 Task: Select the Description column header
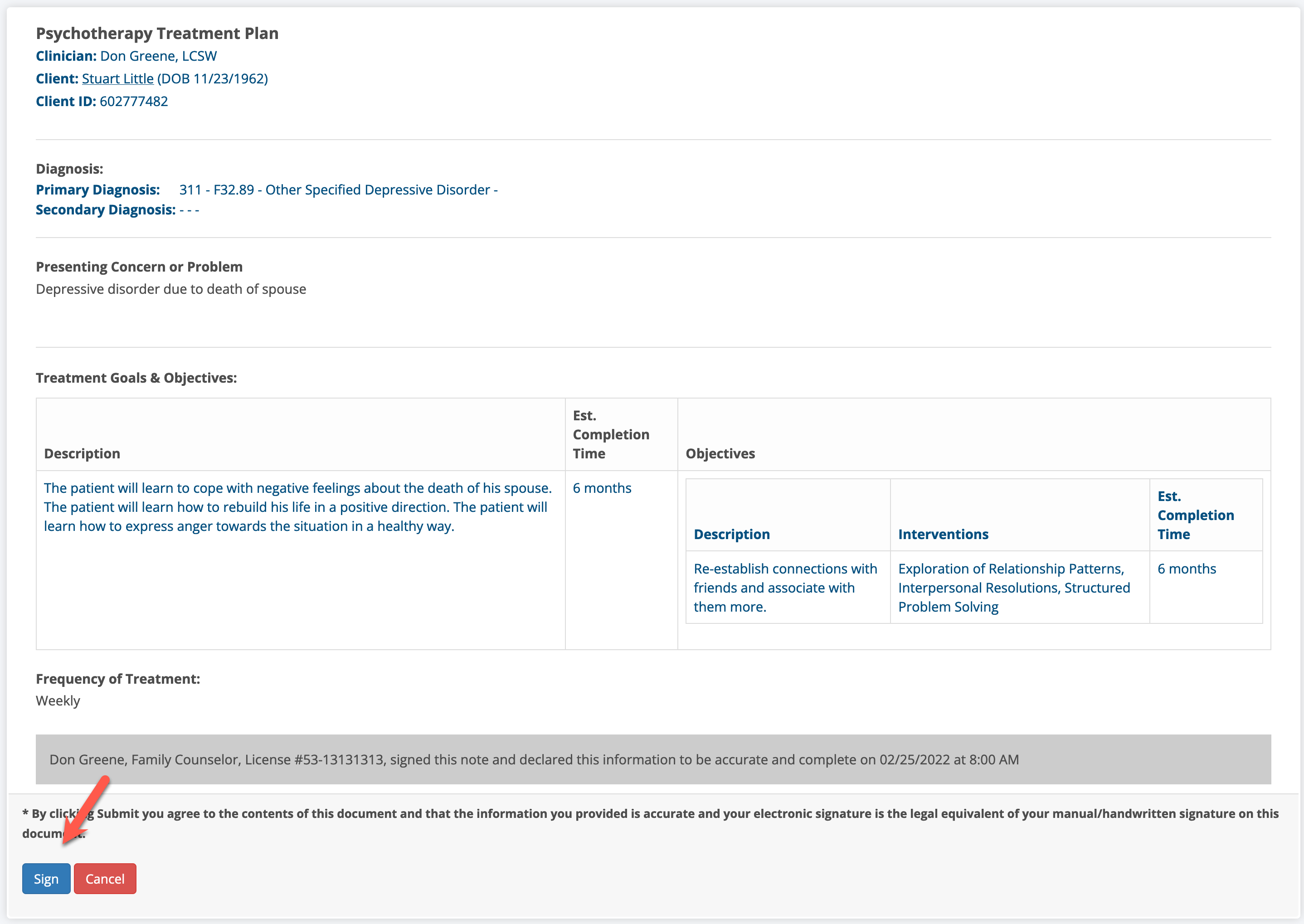click(82, 453)
